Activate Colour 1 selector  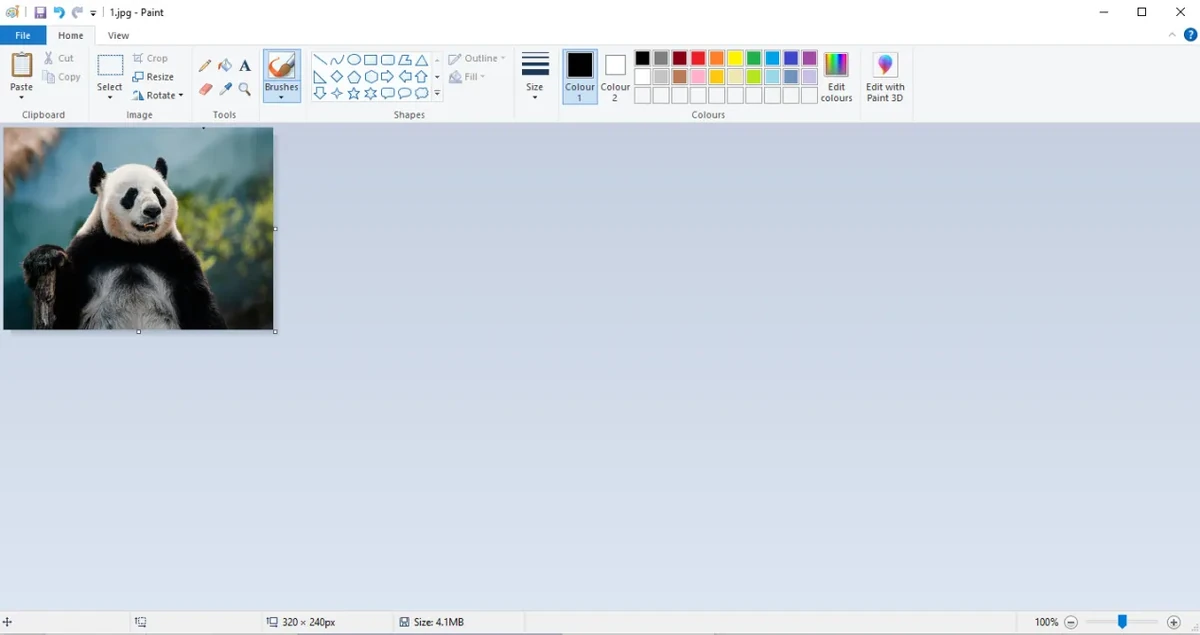(580, 77)
